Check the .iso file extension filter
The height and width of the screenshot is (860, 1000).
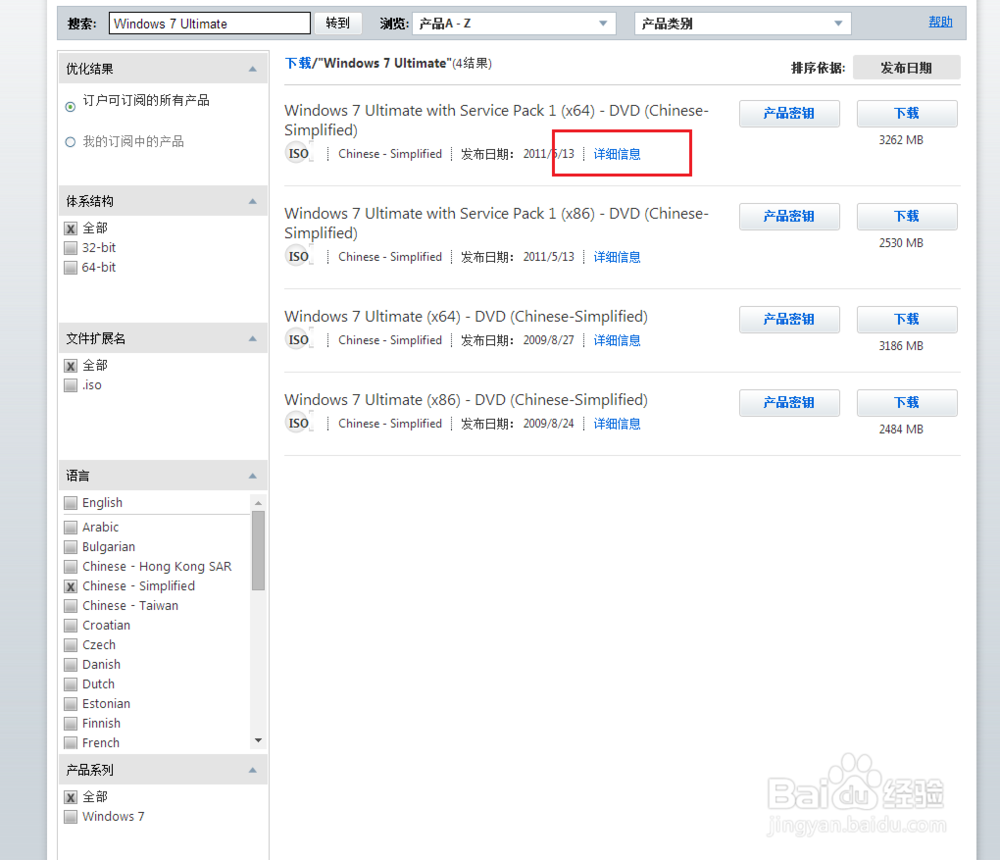[x=71, y=385]
